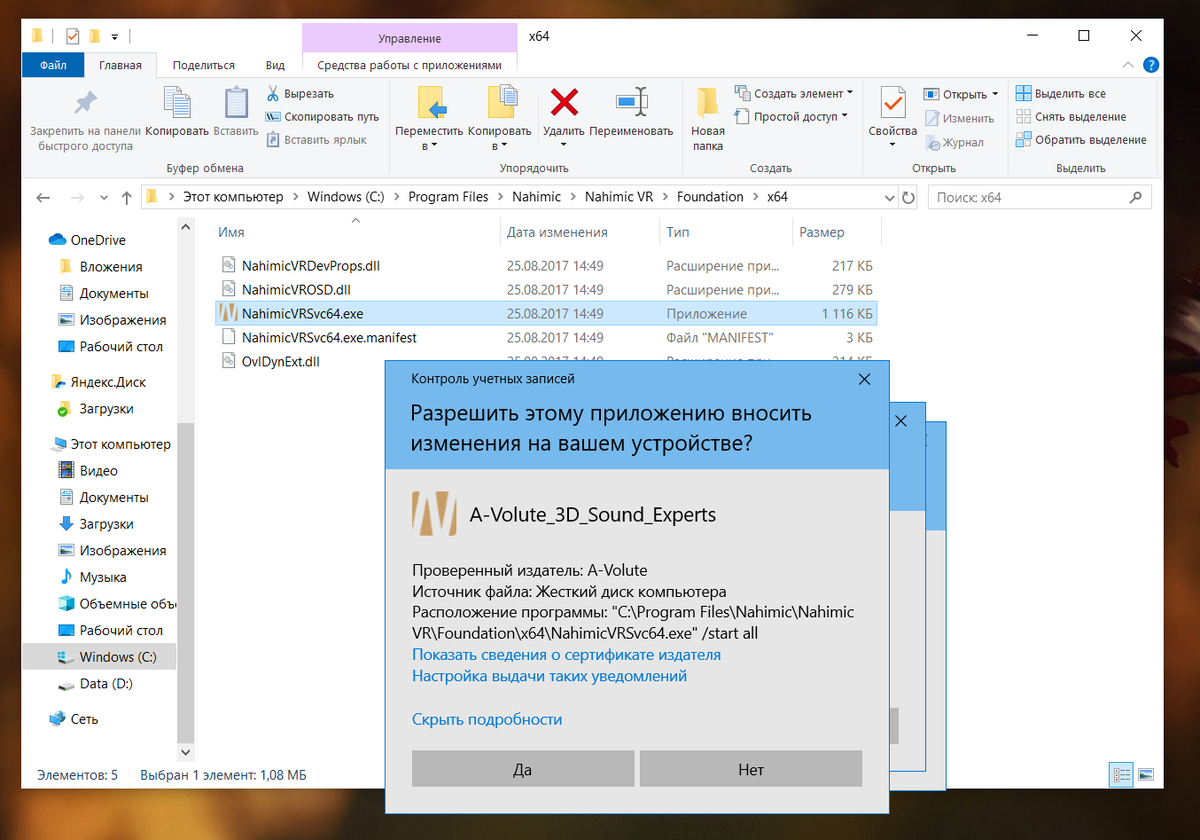Select file NahimicVRDevProps.dll
The width and height of the screenshot is (1200, 840).
[x=311, y=266]
